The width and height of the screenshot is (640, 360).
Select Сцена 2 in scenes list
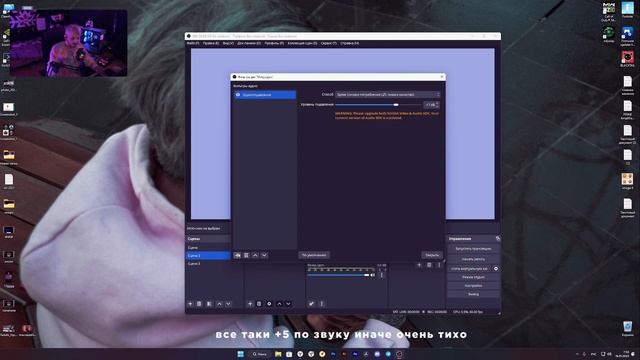pyautogui.click(x=208, y=256)
